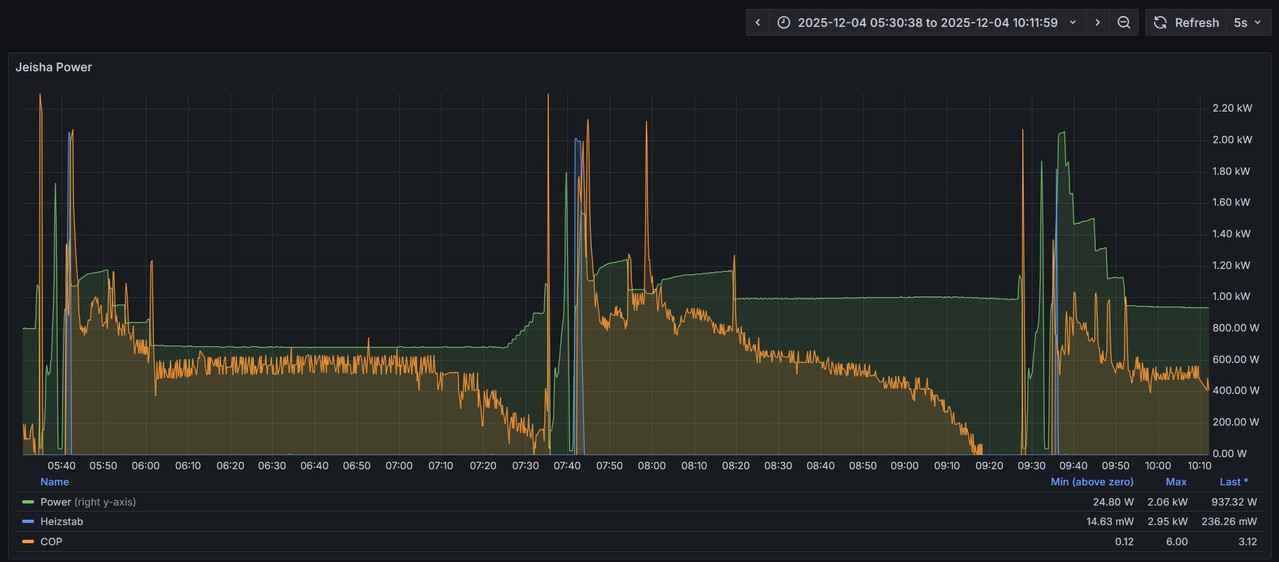
Task: Click COP Min value 0.12
Action: pos(1124,542)
